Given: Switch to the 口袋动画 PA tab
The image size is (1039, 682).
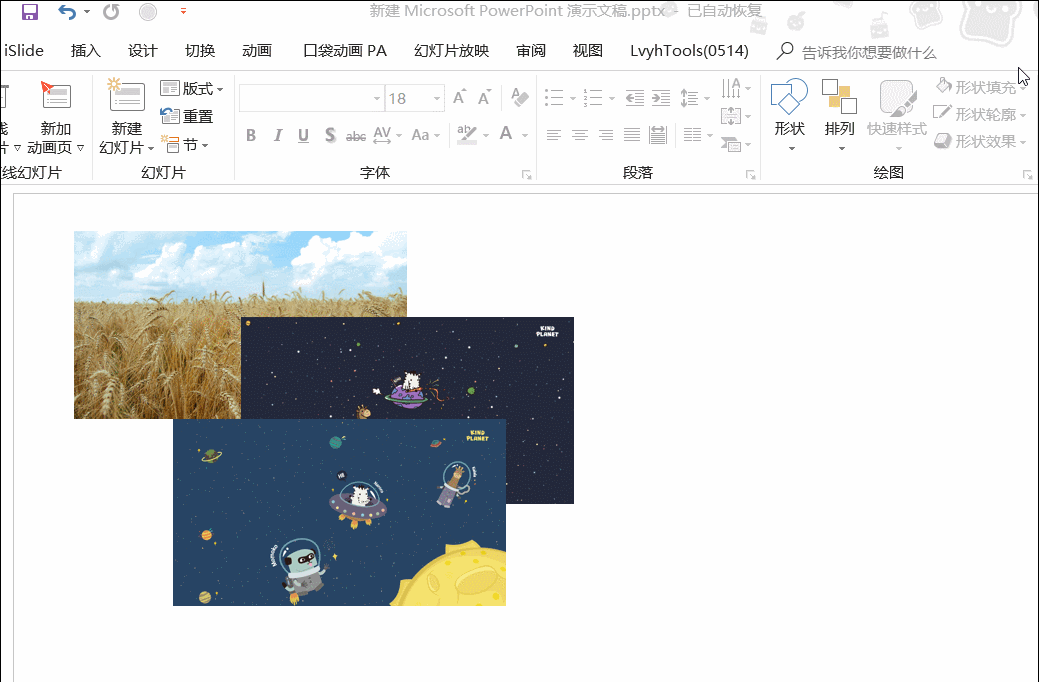Looking at the screenshot, I should tap(344, 51).
